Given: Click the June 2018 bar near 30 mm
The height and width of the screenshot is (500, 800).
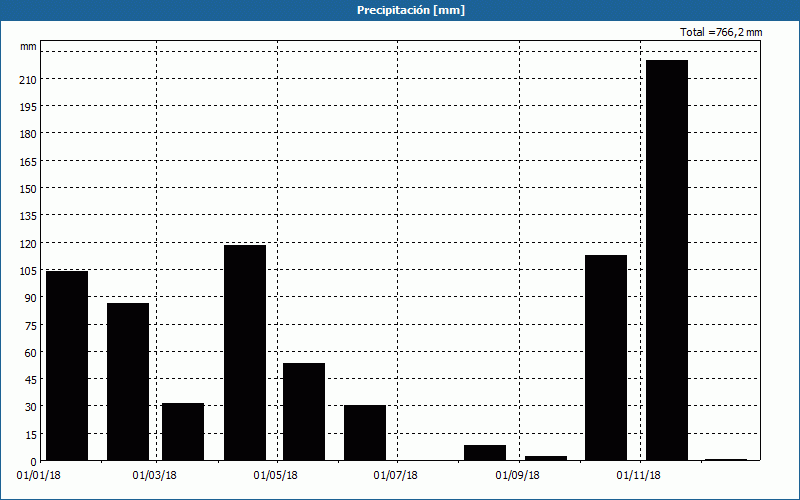Looking at the screenshot, I should pos(365,433).
